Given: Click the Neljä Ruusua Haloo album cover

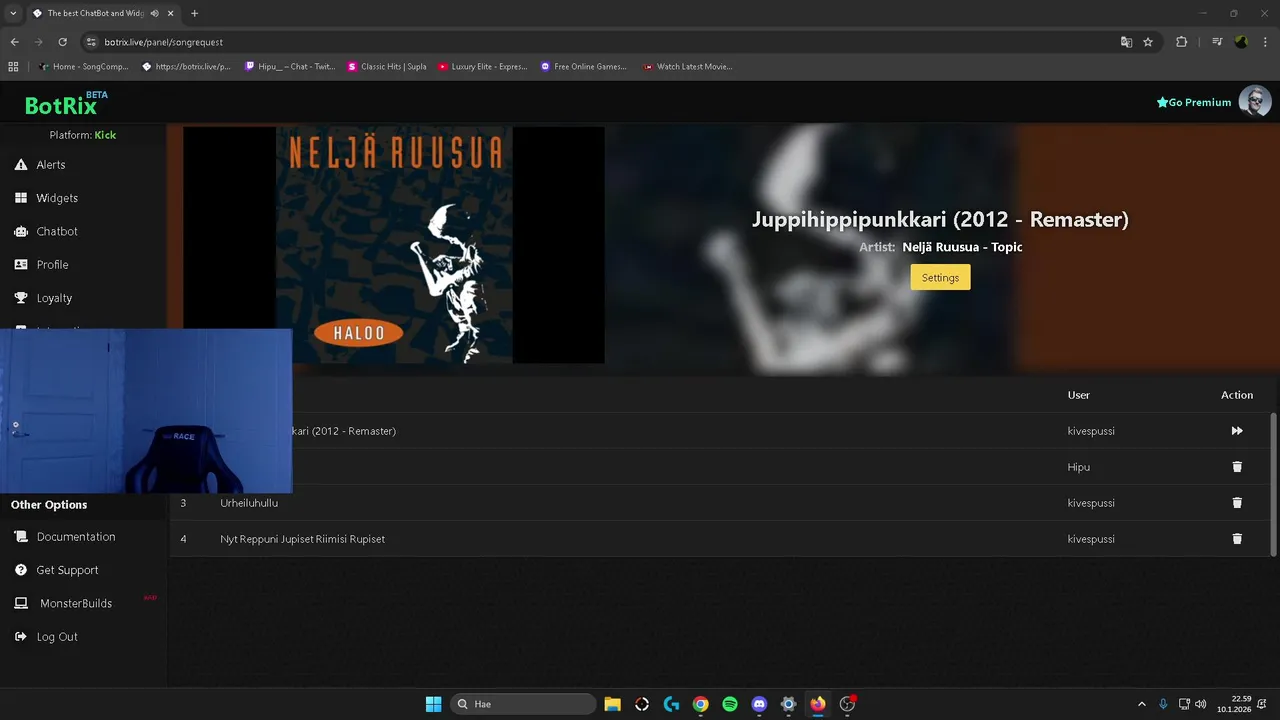Looking at the screenshot, I should (394, 245).
